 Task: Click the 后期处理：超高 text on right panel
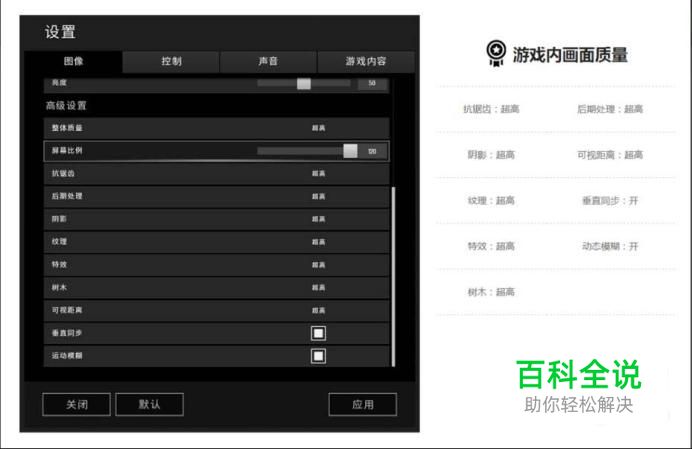click(610, 109)
